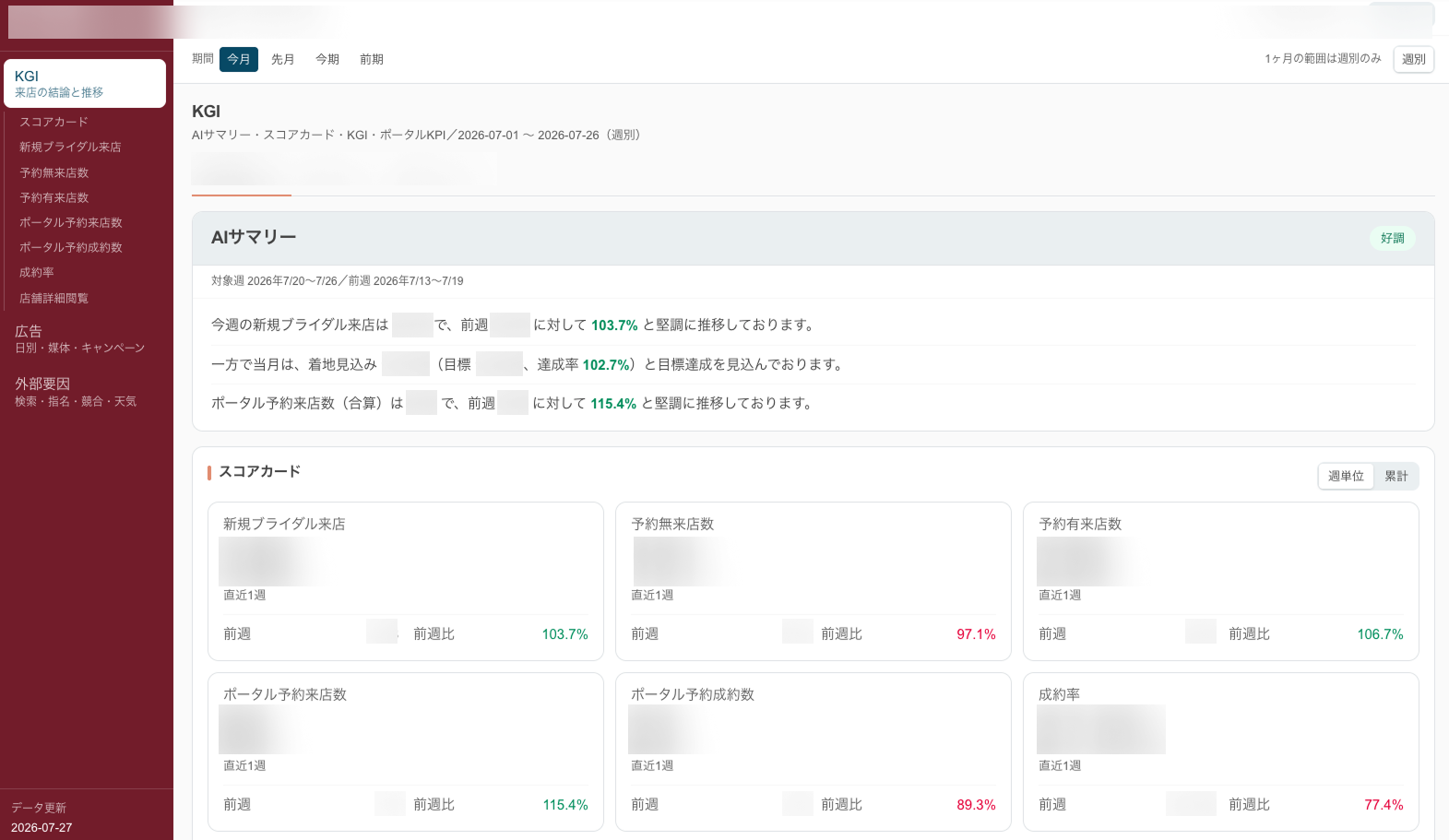Click the 77.4% week-over-week value

(x=1384, y=805)
